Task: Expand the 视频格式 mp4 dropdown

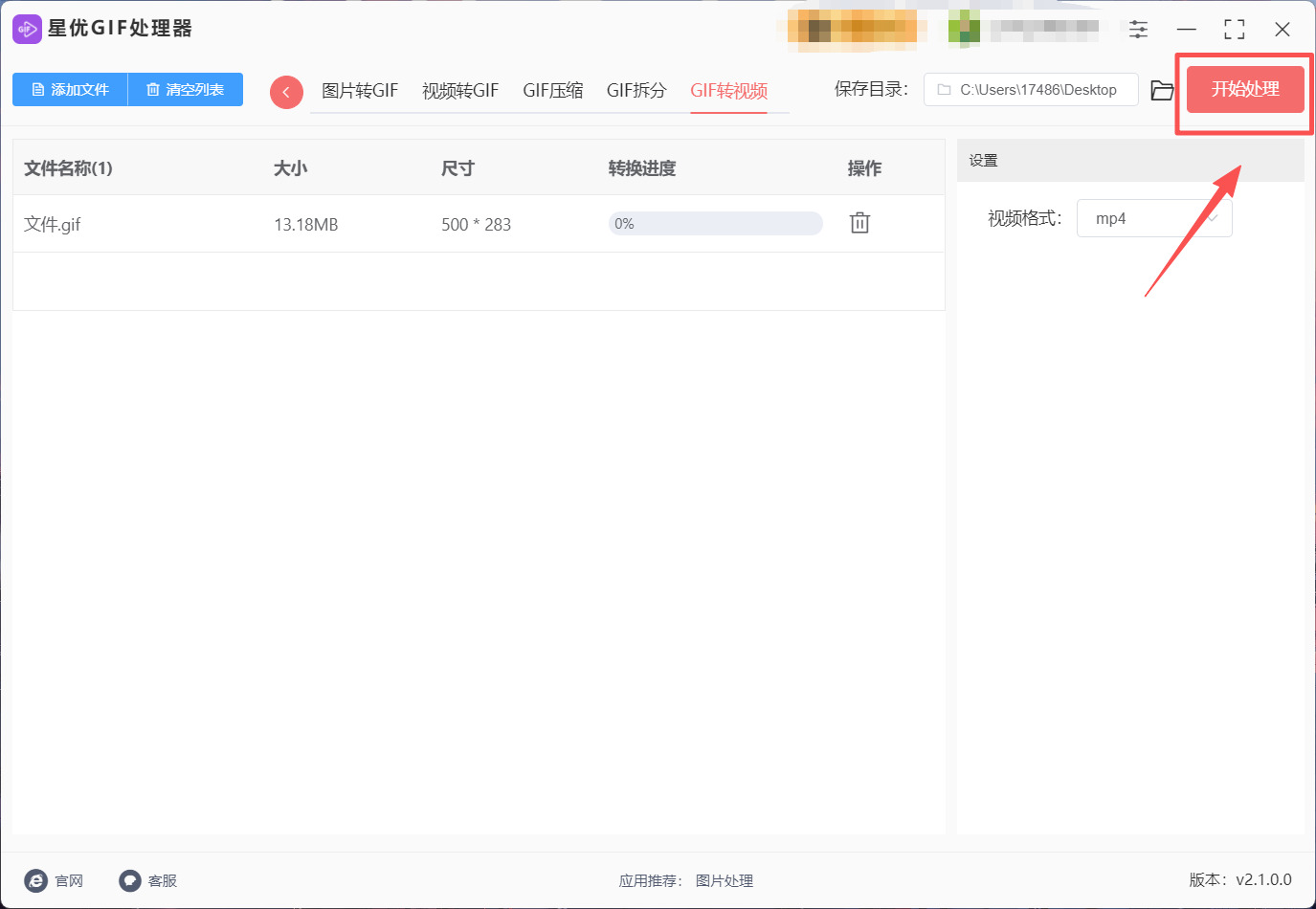Action: click(1154, 218)
